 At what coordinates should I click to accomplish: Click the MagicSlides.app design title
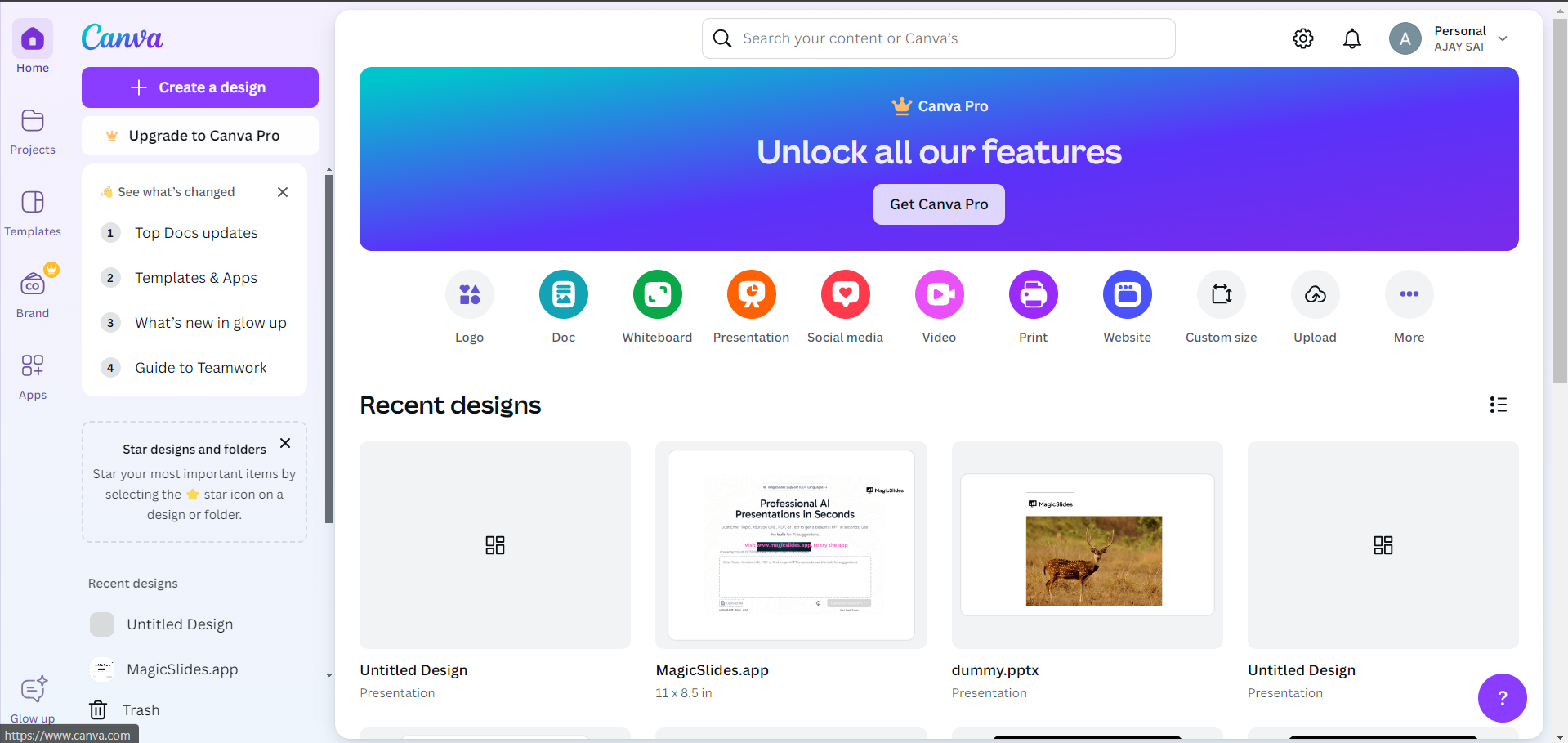click(x=713, y=670)
